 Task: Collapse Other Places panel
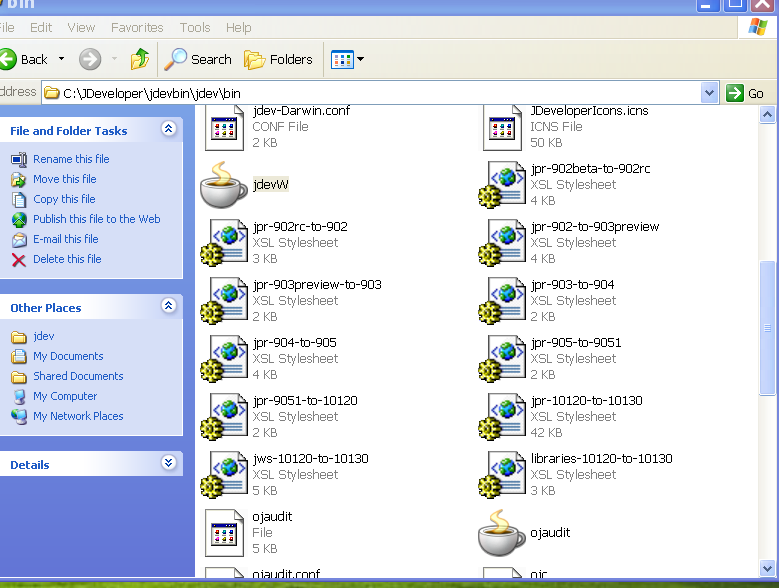click(168, 306)
